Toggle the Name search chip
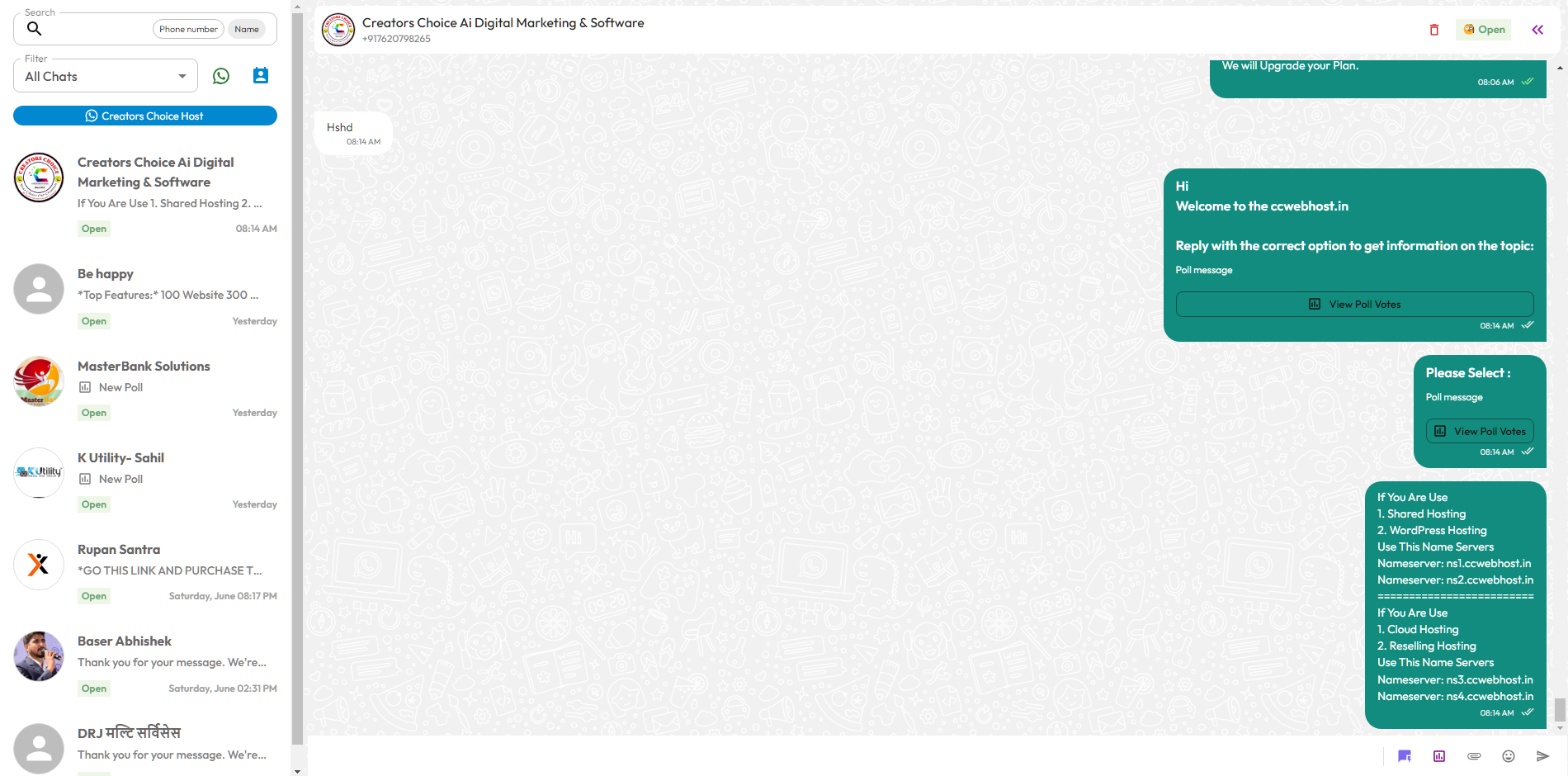Screen dimensions: 1568x776 [247, 29]
